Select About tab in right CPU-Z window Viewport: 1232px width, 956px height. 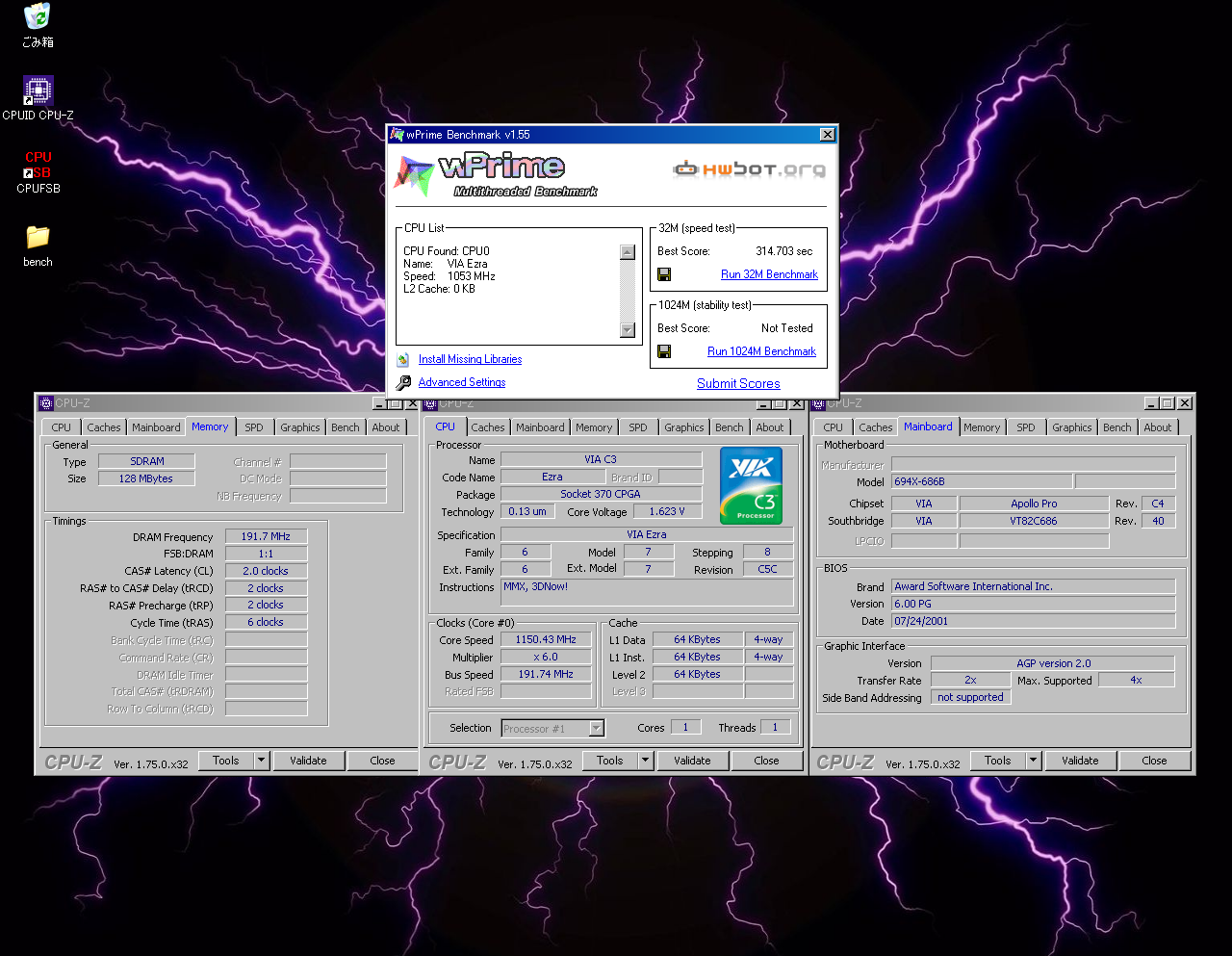click(1158, 427)
